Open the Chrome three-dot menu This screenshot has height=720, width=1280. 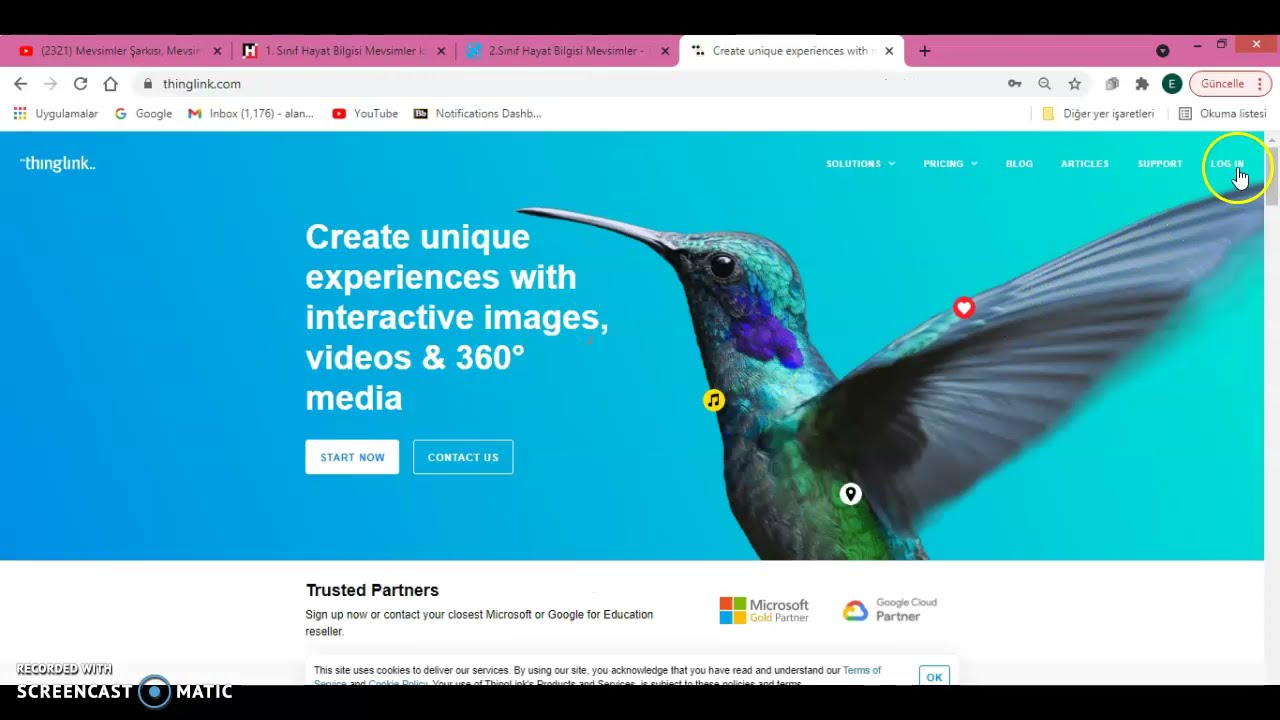1260,84
